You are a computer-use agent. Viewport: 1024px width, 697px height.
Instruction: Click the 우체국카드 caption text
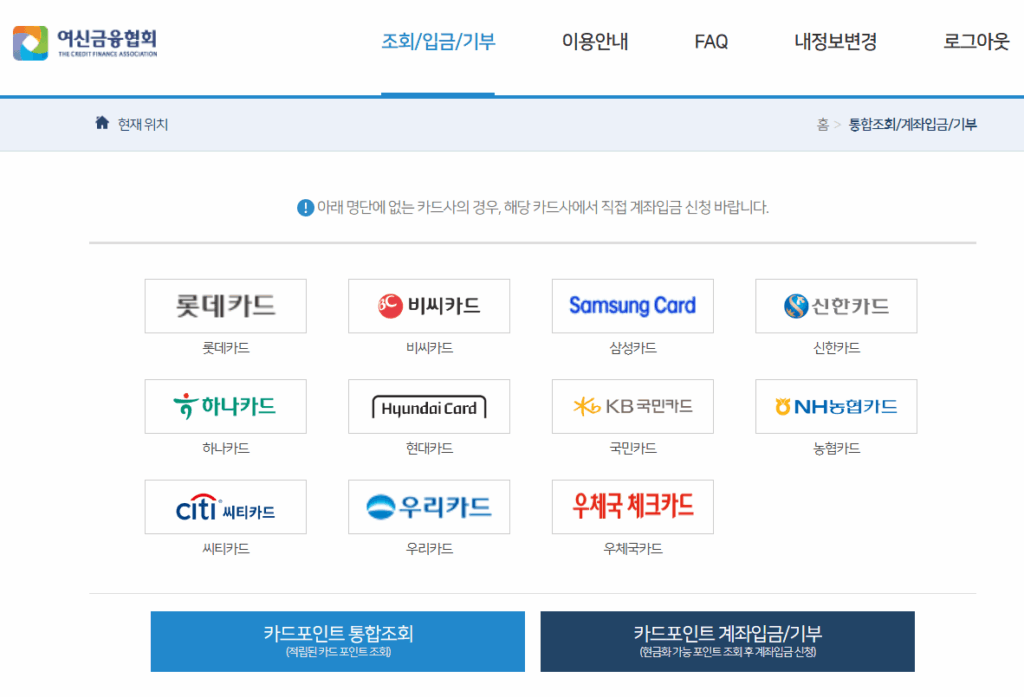point(633,549)
